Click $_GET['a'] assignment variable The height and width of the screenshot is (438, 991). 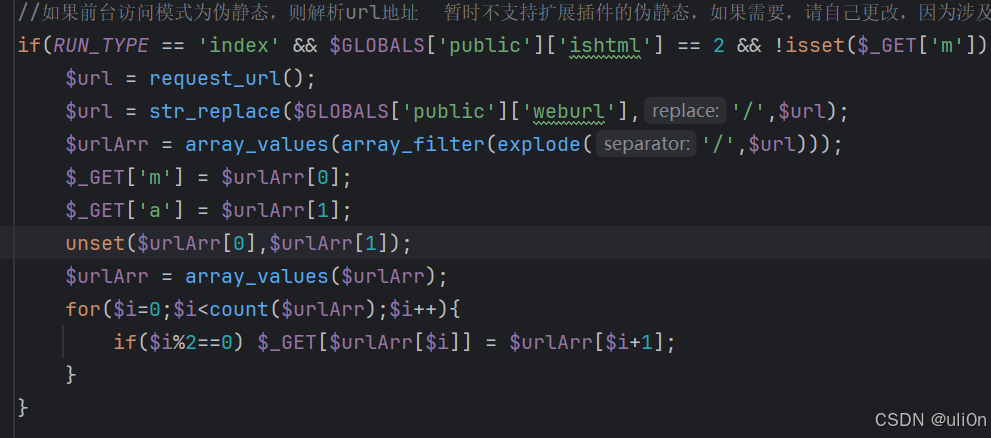124,210
